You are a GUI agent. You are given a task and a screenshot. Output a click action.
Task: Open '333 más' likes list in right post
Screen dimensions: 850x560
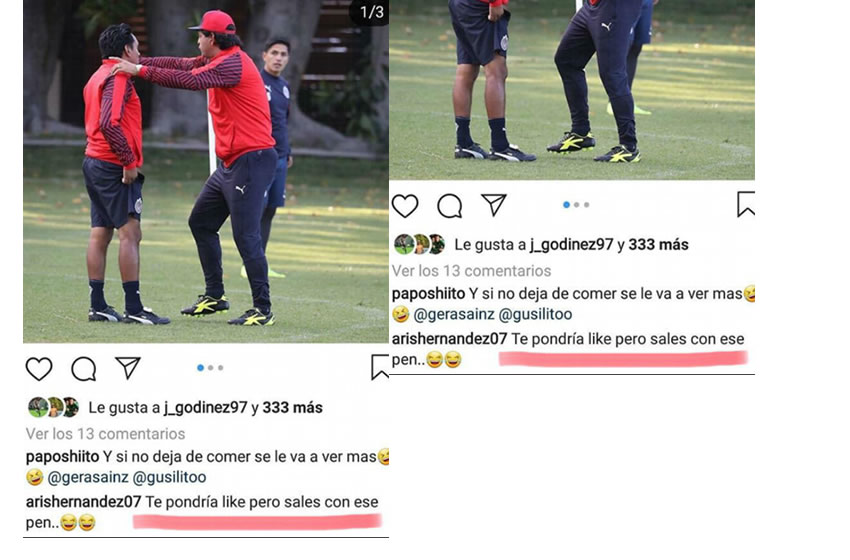pos(658,244)
